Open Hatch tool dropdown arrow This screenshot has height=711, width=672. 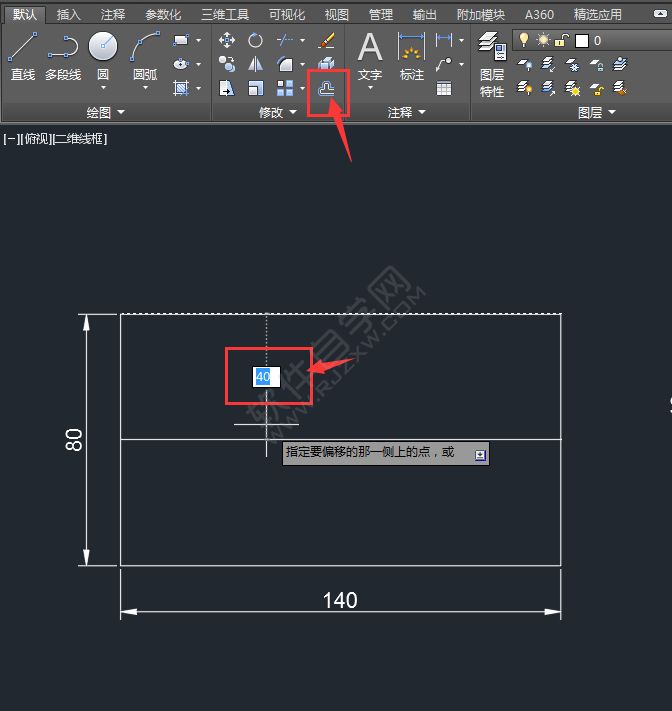coord(199,88)
